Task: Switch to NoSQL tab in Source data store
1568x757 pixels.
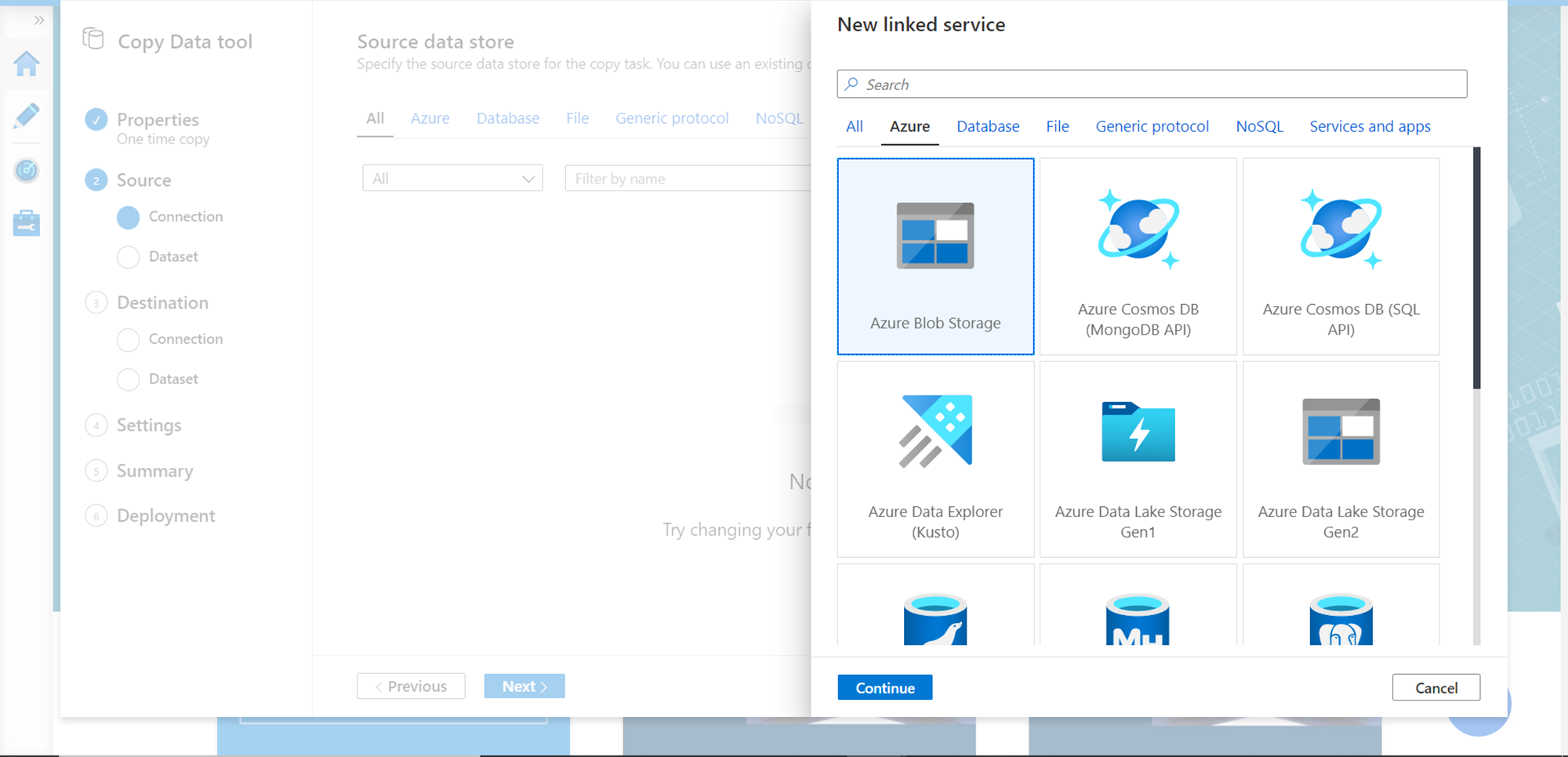Action: point(779,118)
